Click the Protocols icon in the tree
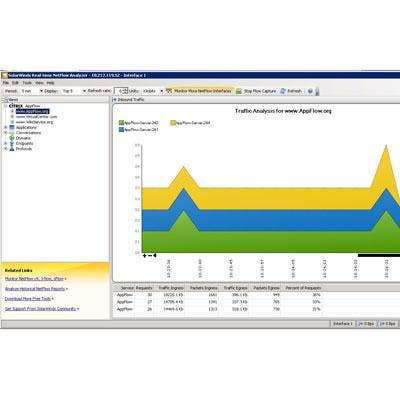The height and width of the screenshot is (400, 400). 12,149
